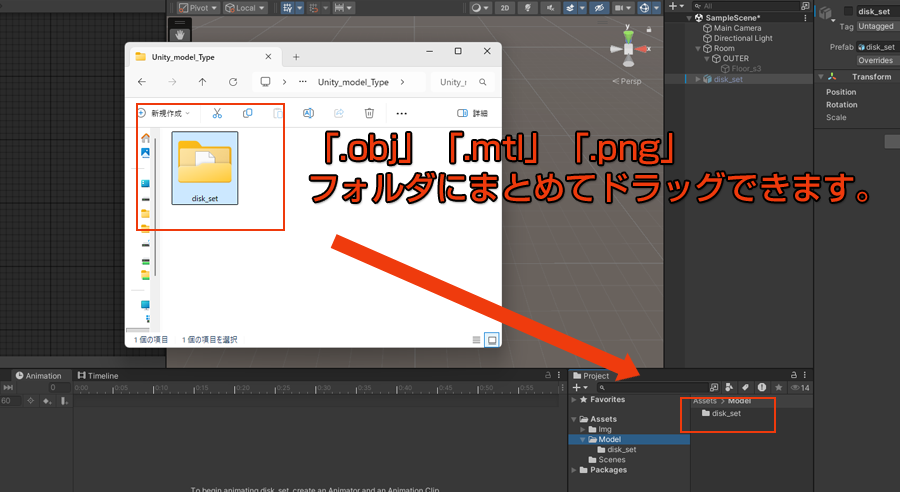This screenshot has width=900, height=492.
Task: Click the cut scissors icon in Explorer
Action: [x=217, y=114]
